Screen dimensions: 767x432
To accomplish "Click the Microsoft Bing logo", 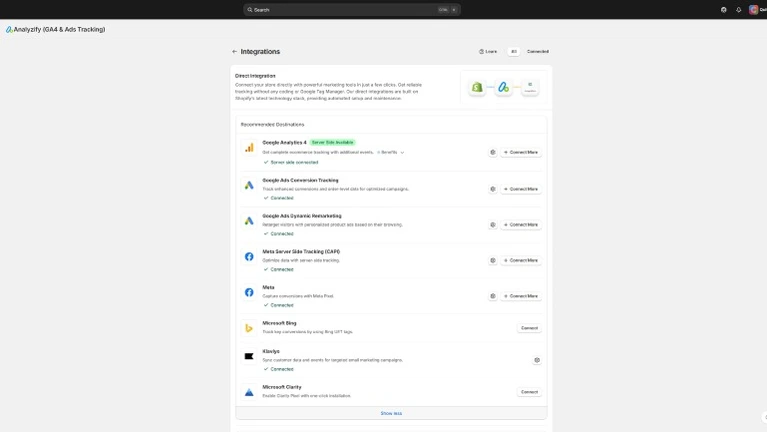I will coord(249,328).
